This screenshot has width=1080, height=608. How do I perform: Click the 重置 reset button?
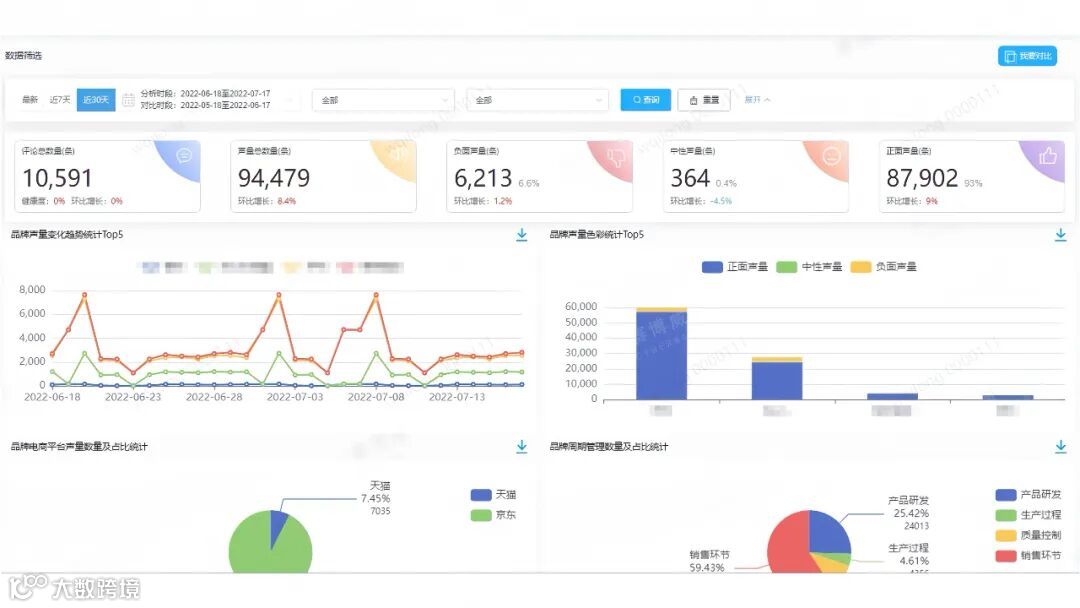click(704, 100)
